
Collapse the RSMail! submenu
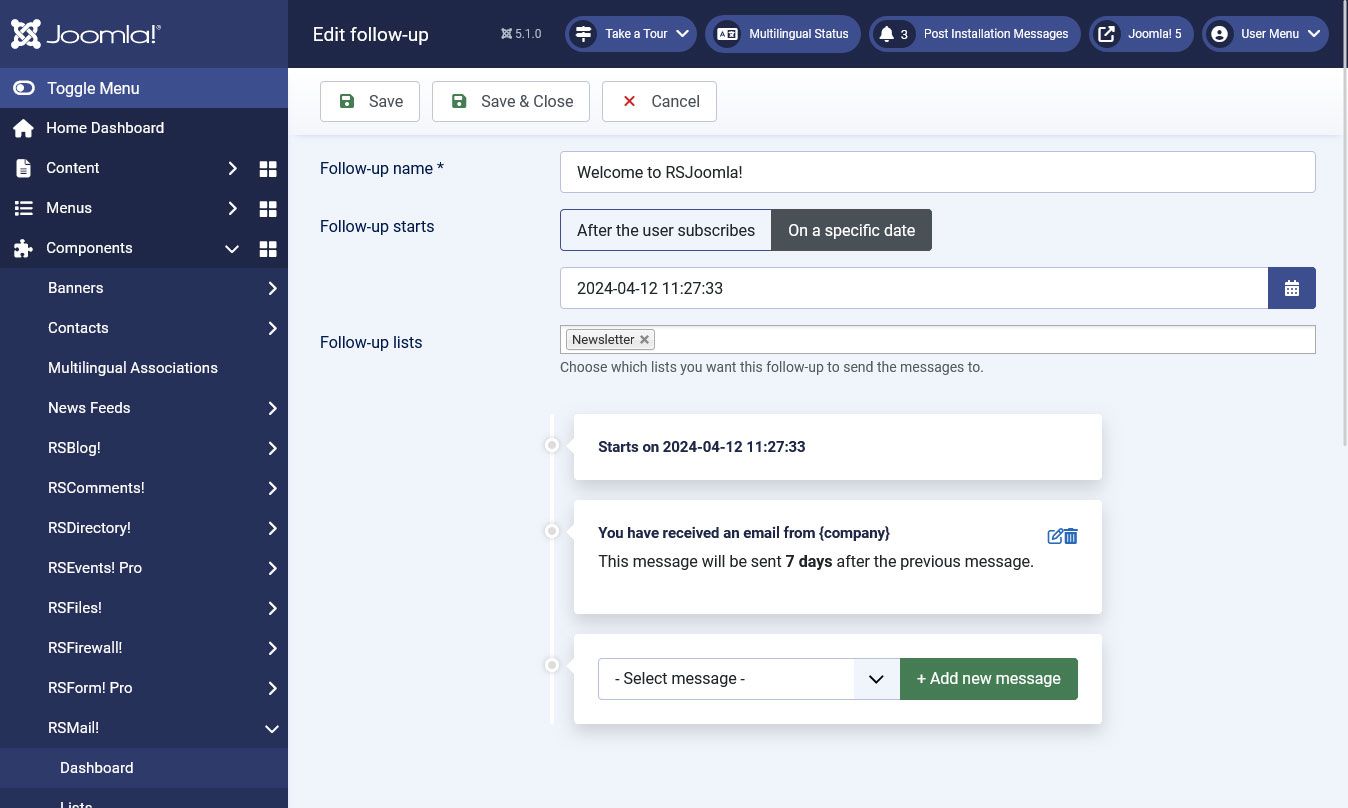click(272, 728)
